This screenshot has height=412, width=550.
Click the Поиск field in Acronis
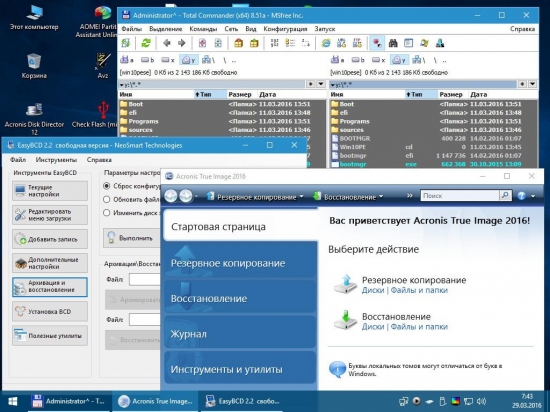coord(460,195)
